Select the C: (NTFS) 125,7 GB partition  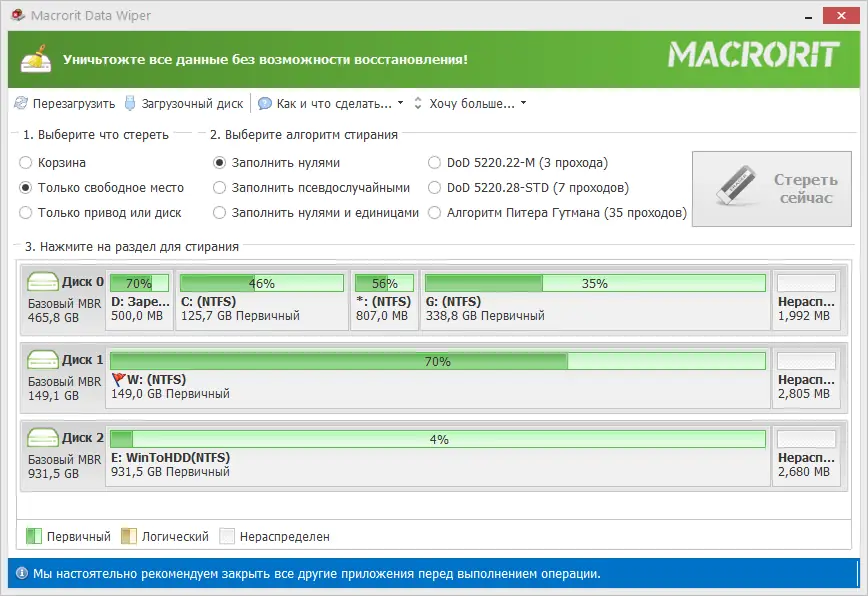[262, 300]
